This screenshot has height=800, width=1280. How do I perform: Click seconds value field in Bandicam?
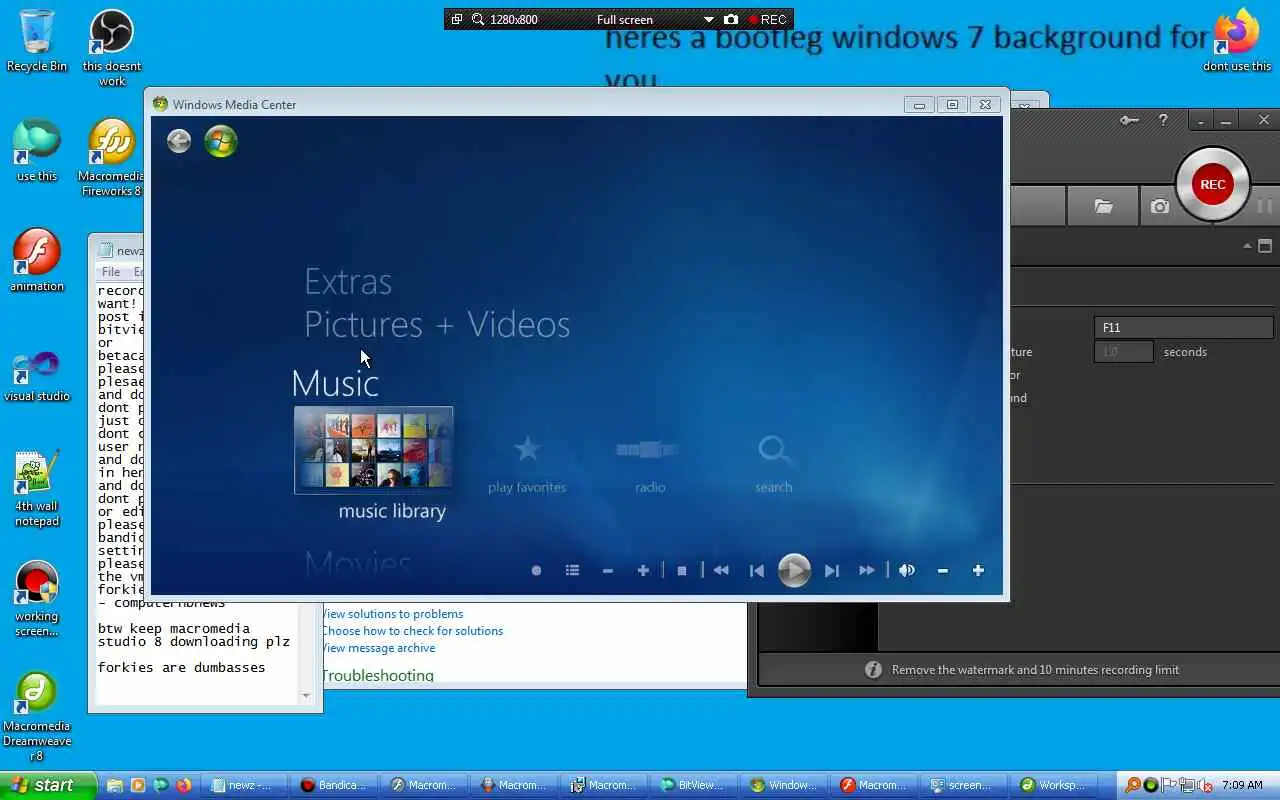pos(1123,352)
